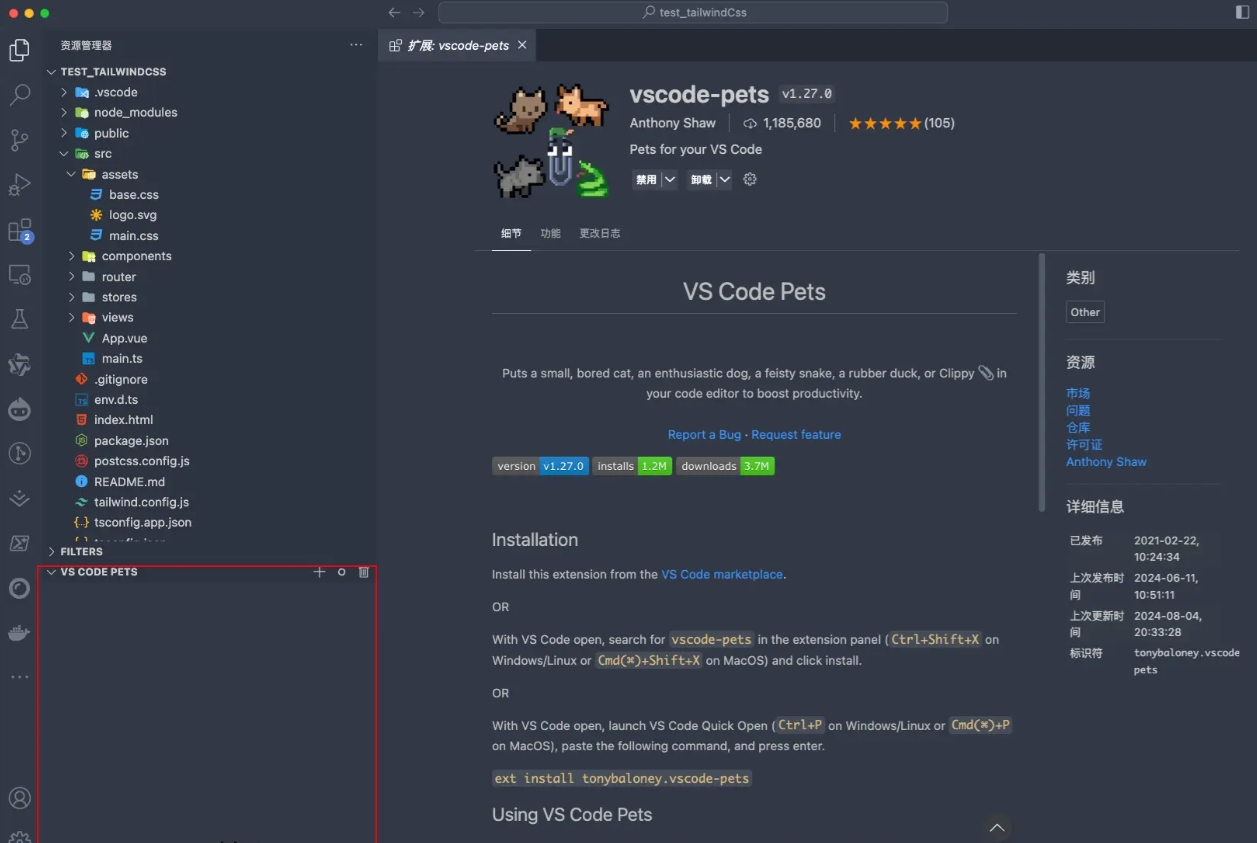Open extension settings gear for vscode-pets

[x=750, y=180]
